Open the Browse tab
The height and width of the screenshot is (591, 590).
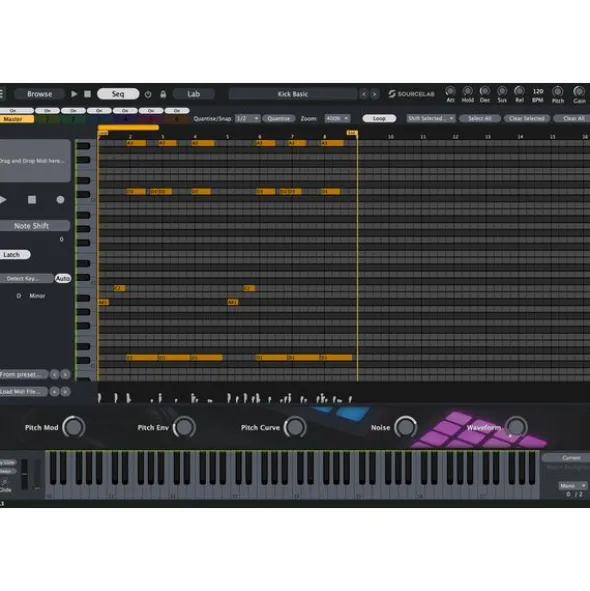[x=40, y=94]
